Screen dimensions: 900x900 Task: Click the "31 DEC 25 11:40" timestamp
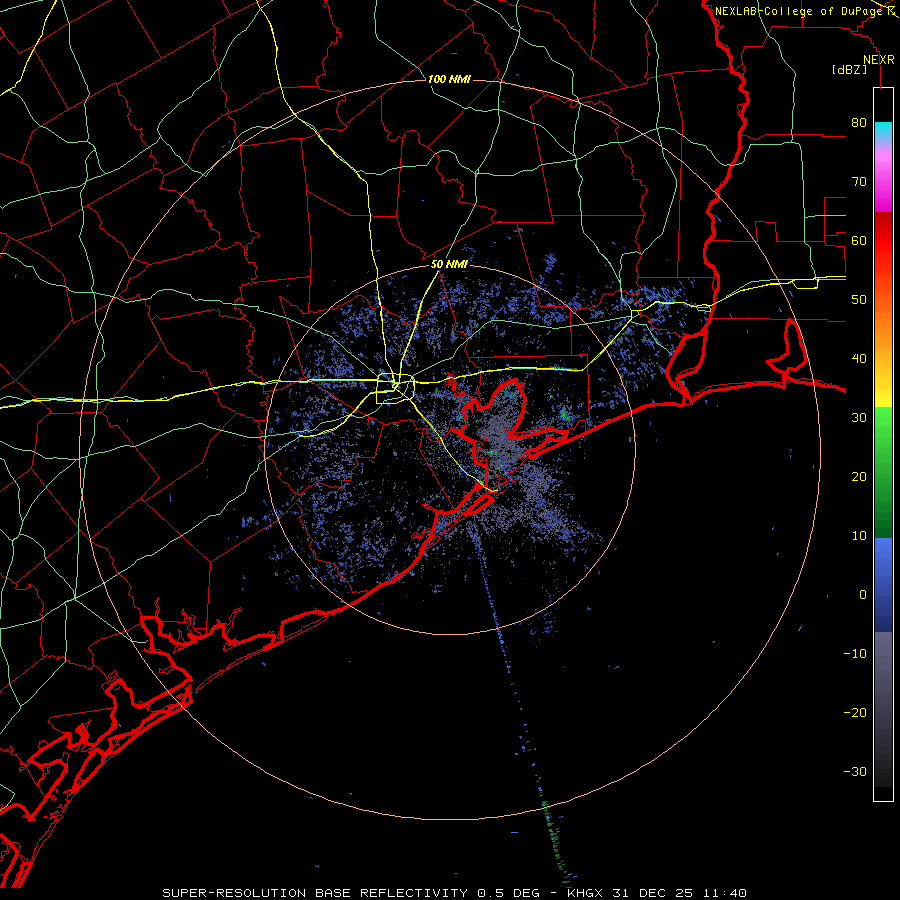(682, 893)
